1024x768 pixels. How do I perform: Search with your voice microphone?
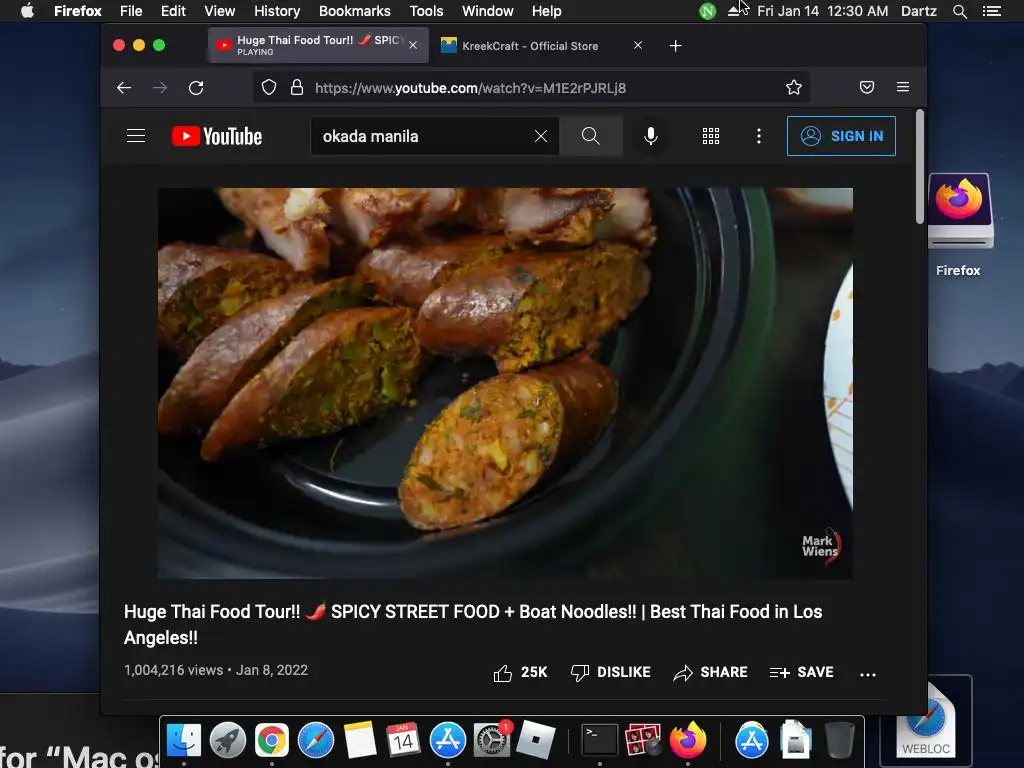(650, 136)
